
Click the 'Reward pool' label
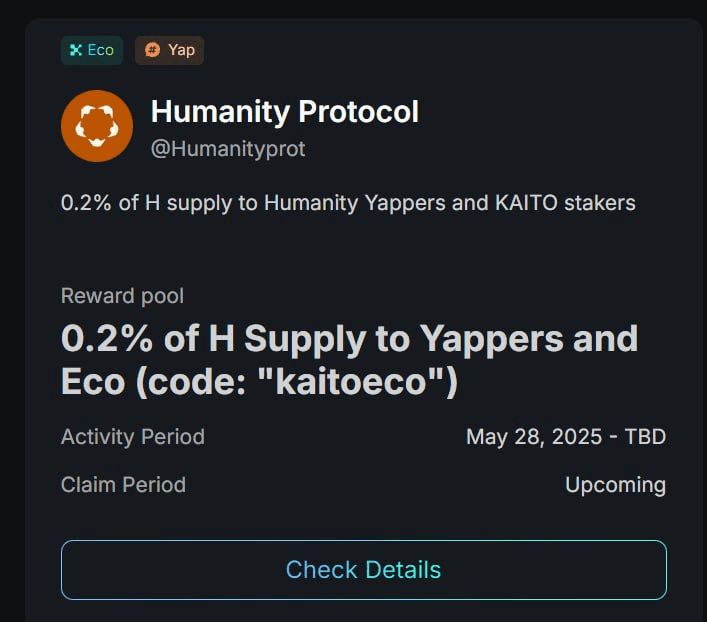[122, 296]
